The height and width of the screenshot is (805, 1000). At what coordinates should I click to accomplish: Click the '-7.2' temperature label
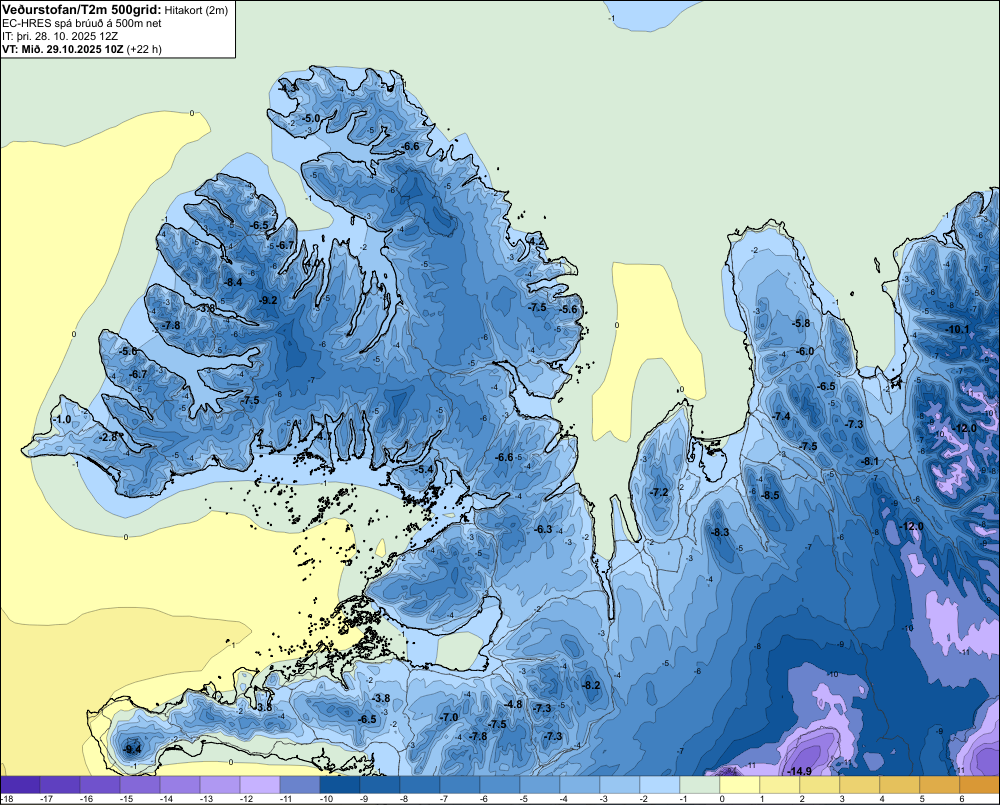coord(659,492)
